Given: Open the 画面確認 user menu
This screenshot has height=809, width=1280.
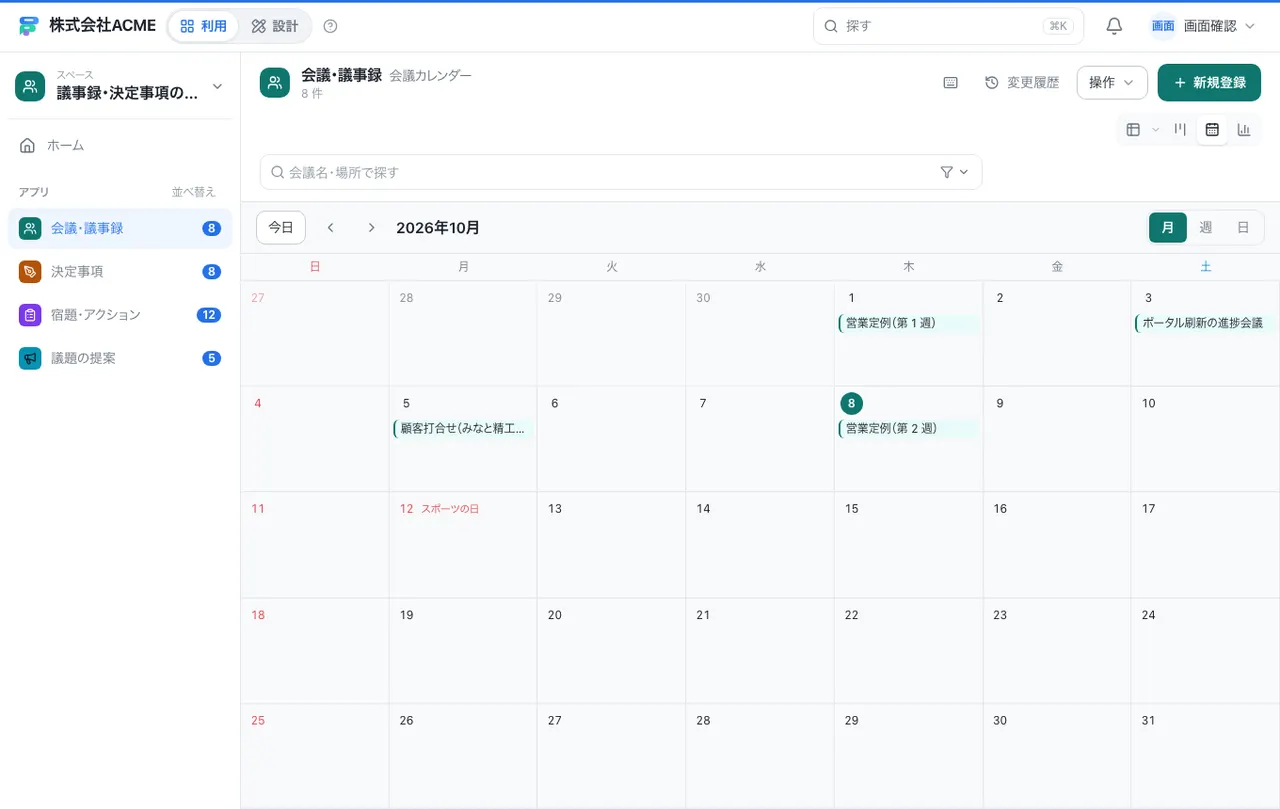Looking at the screenshot, I should pyautogui.click(x=1204, y=26).
